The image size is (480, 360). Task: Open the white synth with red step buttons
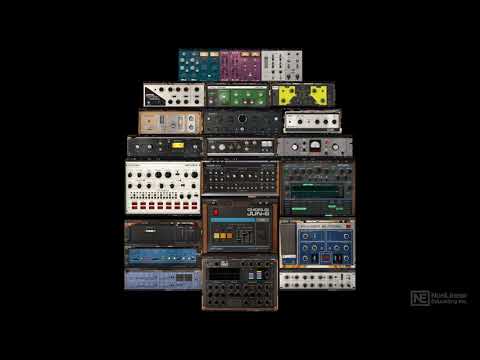coord(163,188)
